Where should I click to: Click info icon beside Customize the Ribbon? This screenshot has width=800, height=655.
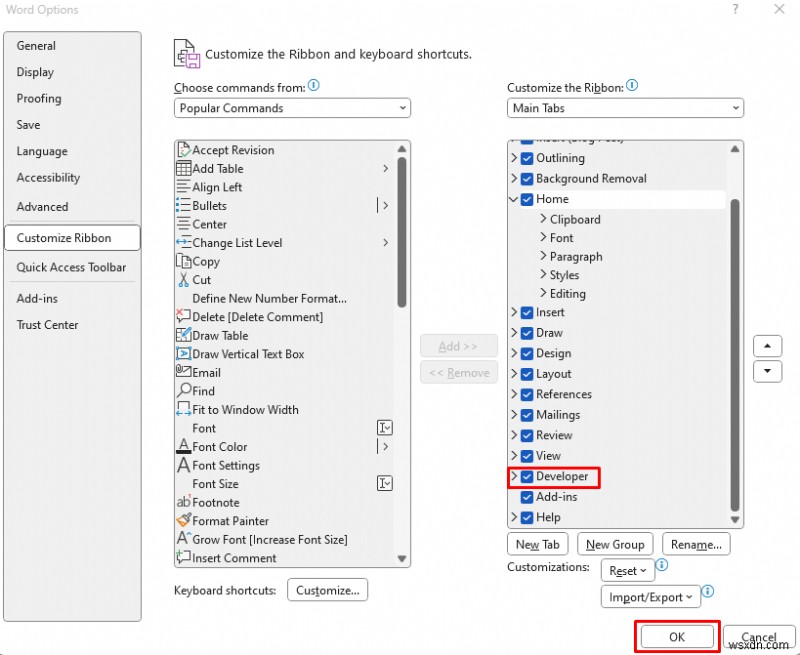coord(632,86)
